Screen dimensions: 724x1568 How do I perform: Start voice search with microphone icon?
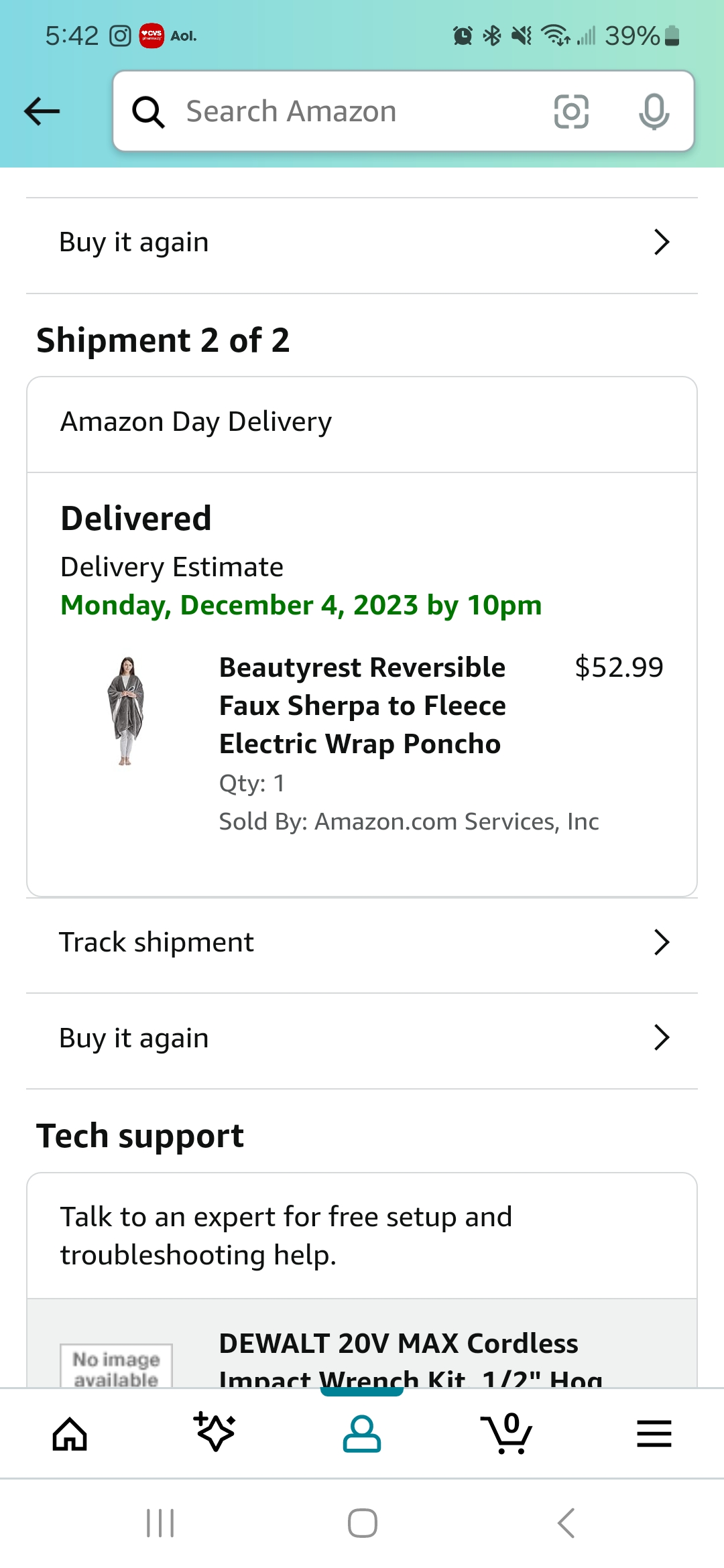(x=654, y=111)
